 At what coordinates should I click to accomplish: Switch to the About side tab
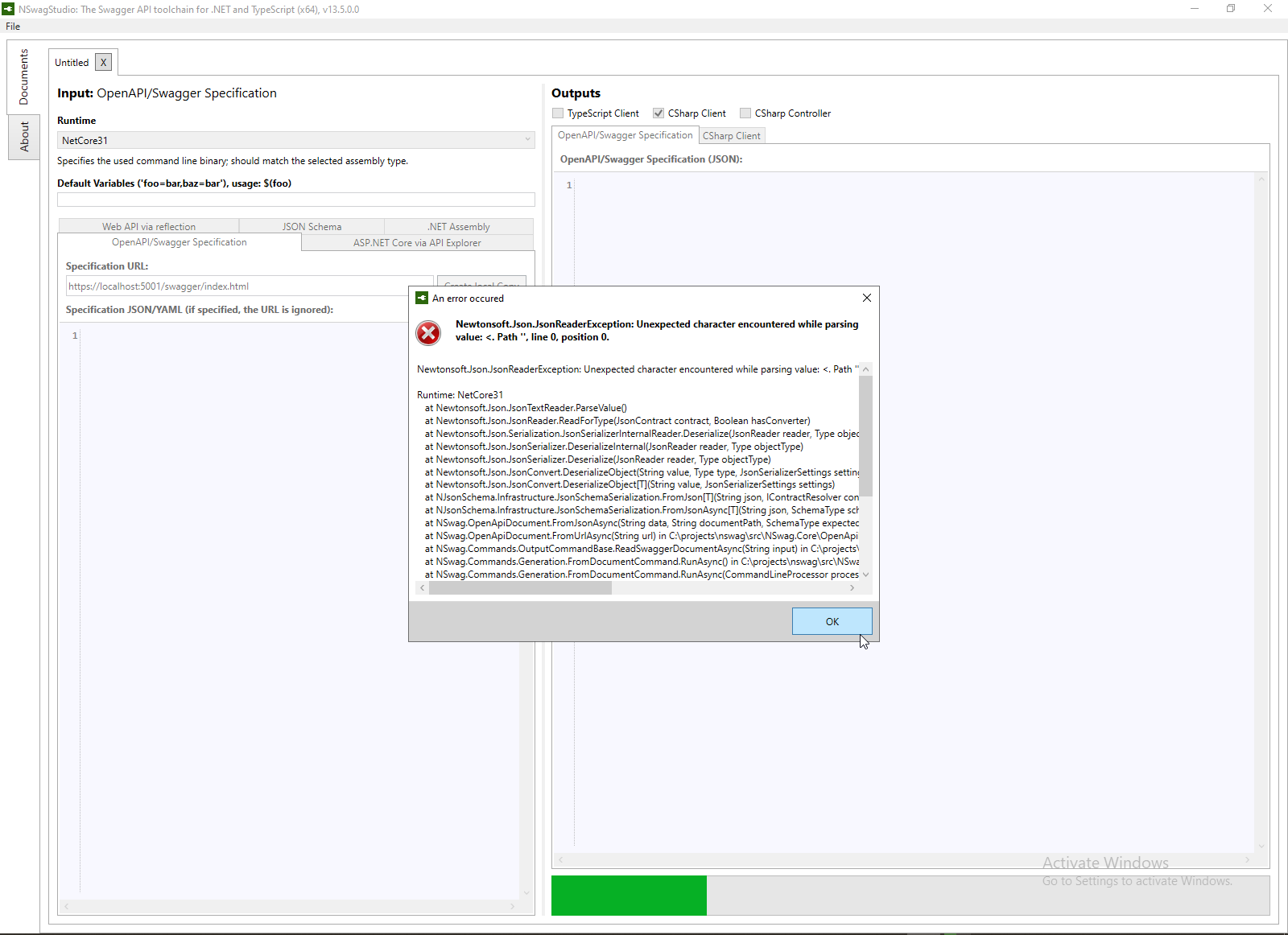point(24,137)
